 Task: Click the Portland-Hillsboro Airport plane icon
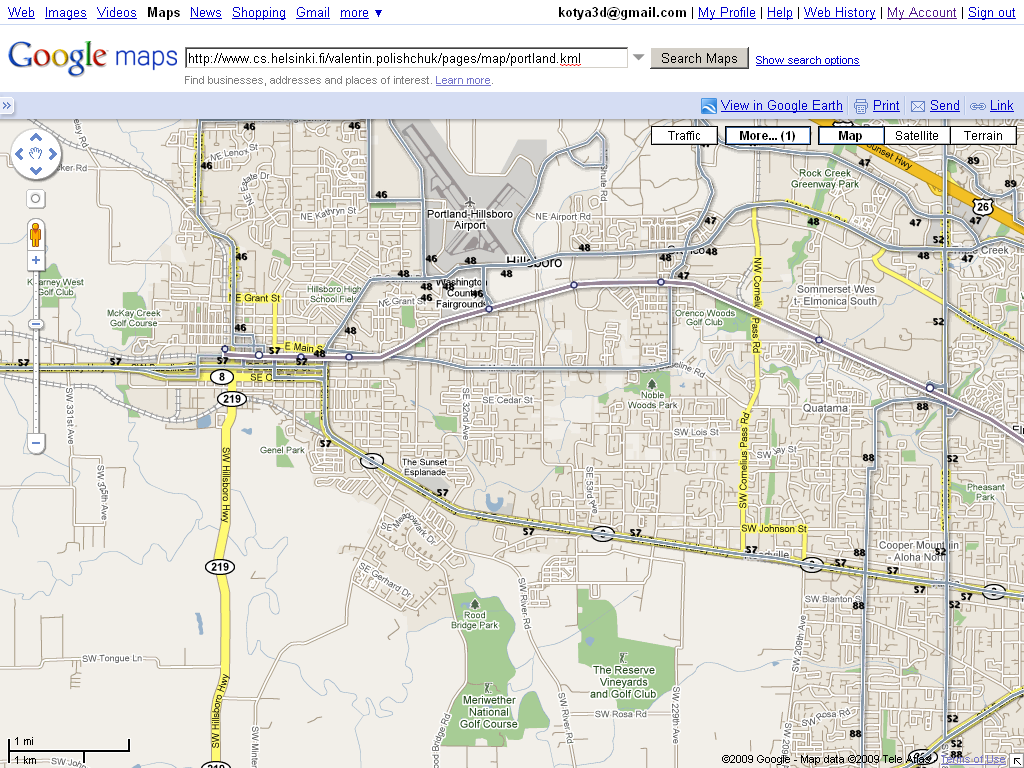pos(470,202)
